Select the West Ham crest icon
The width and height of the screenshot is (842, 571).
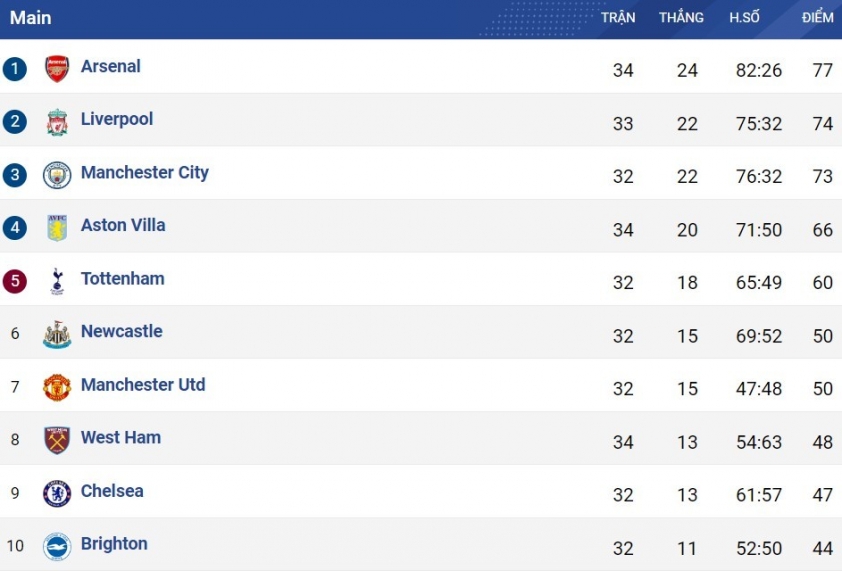coord(57,440)
